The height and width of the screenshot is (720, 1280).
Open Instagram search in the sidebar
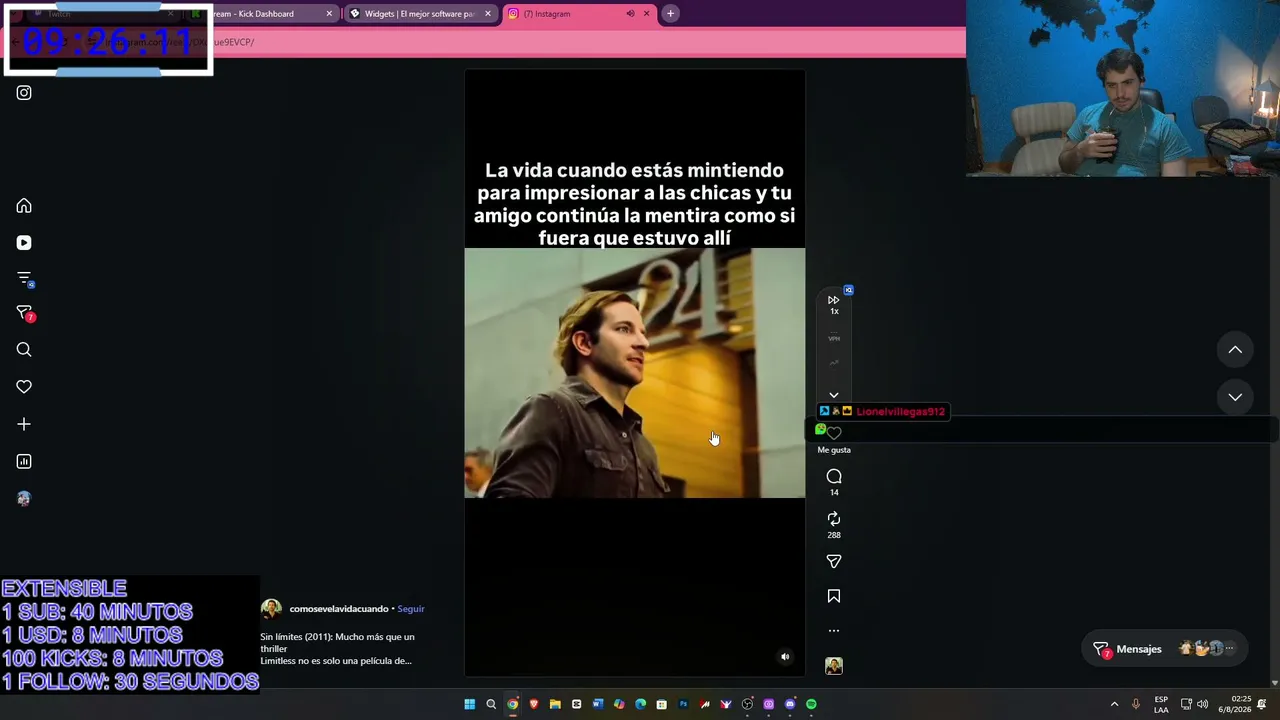24,350
